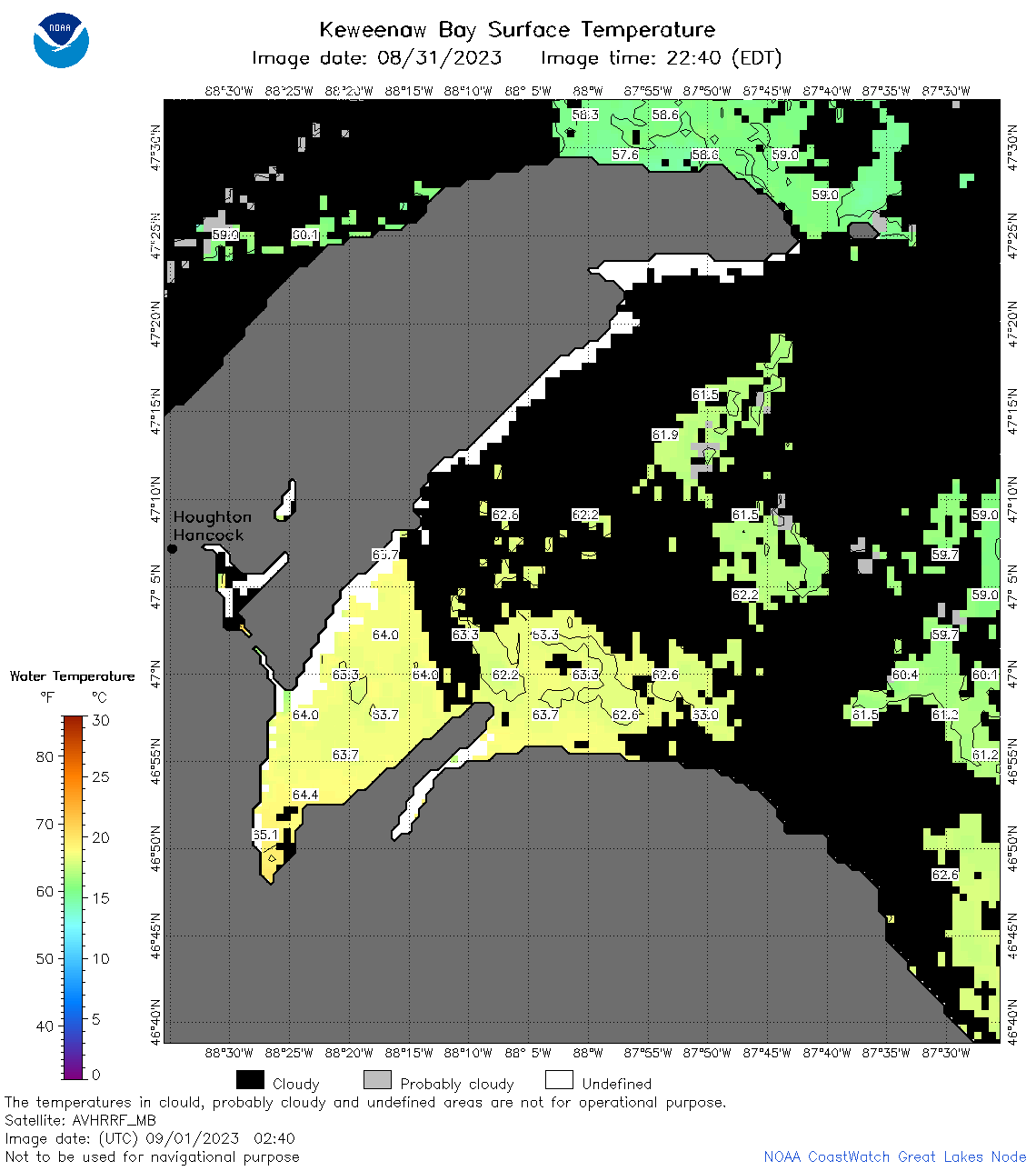Screen dimensions: 1036x1171
Task: Click the Image date 08/31/2023 text
Action: [376, 58]
